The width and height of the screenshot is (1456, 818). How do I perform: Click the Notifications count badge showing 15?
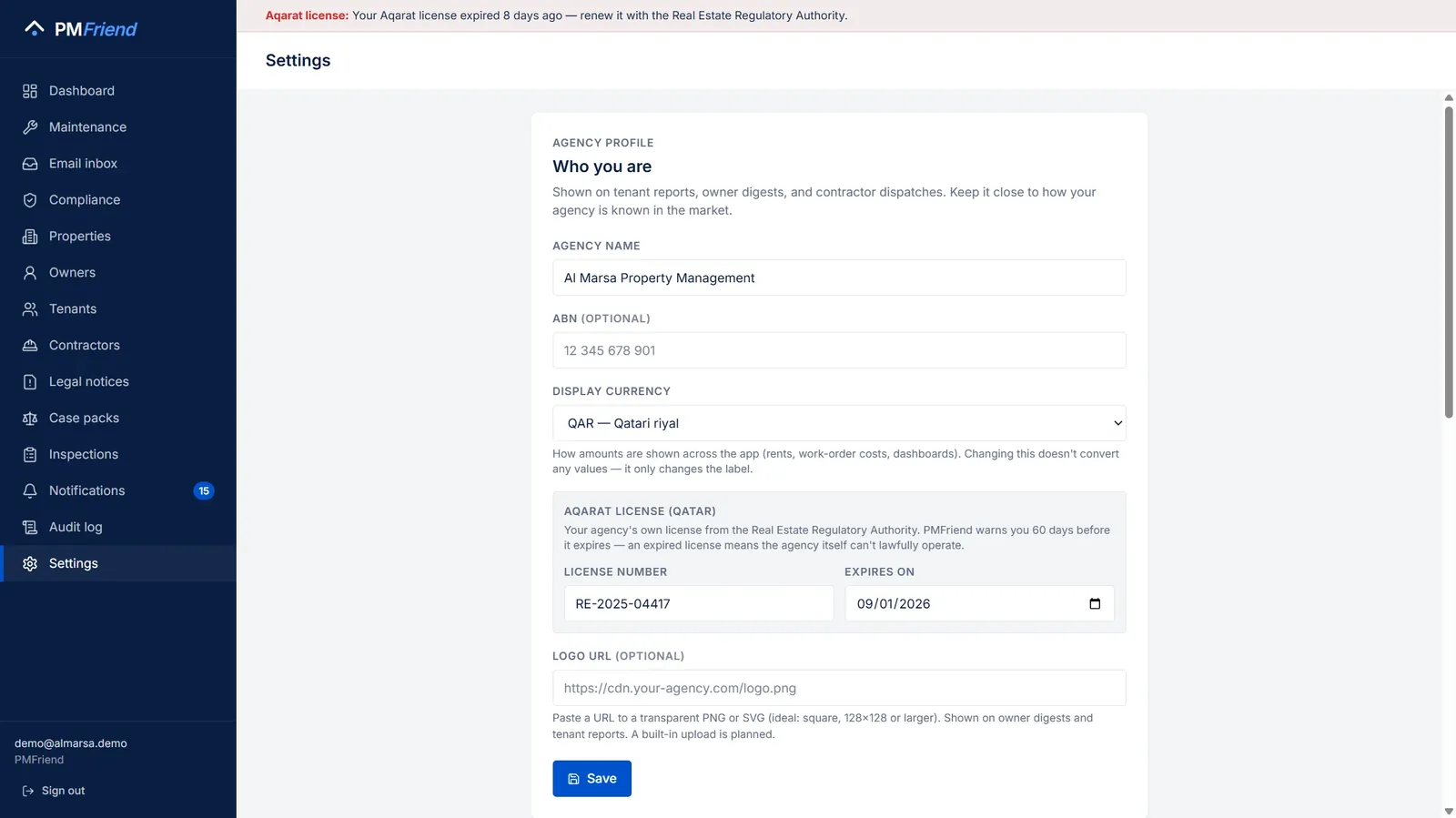click(x=204, y=491)
